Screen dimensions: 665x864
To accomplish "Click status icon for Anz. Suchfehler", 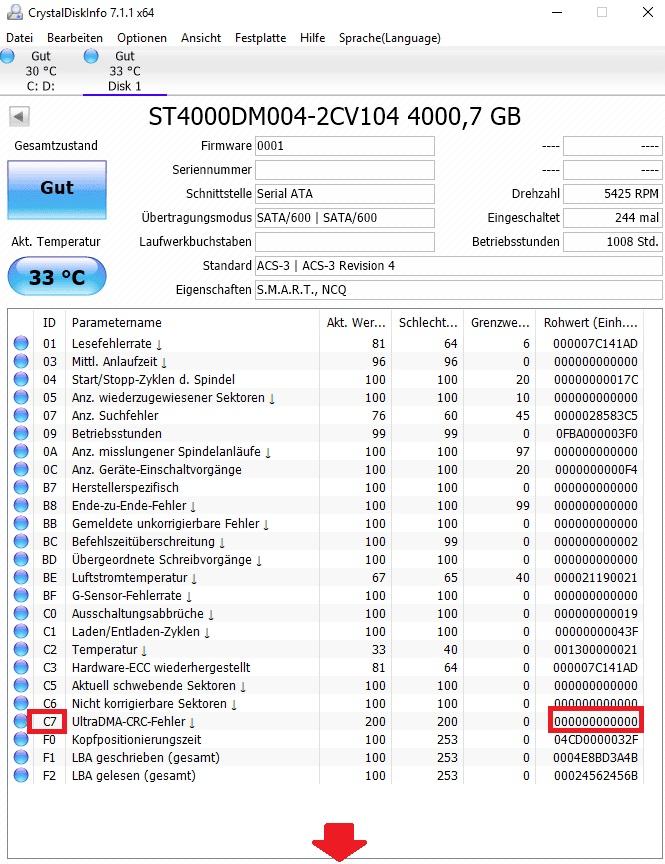I will tap(21, 415).
